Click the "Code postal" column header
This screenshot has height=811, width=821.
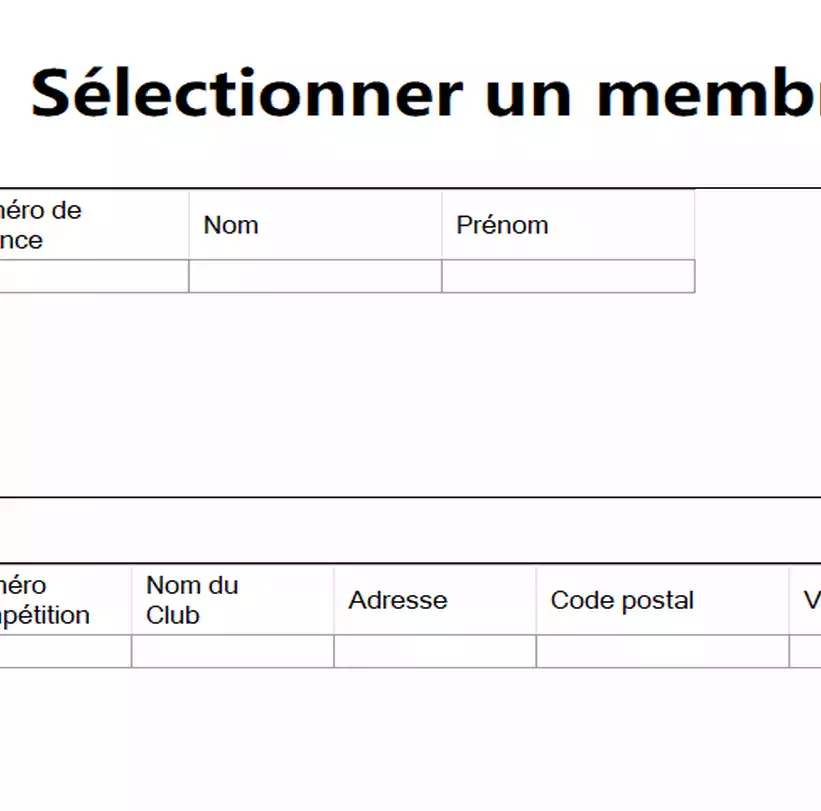click(x=622, y=600)
